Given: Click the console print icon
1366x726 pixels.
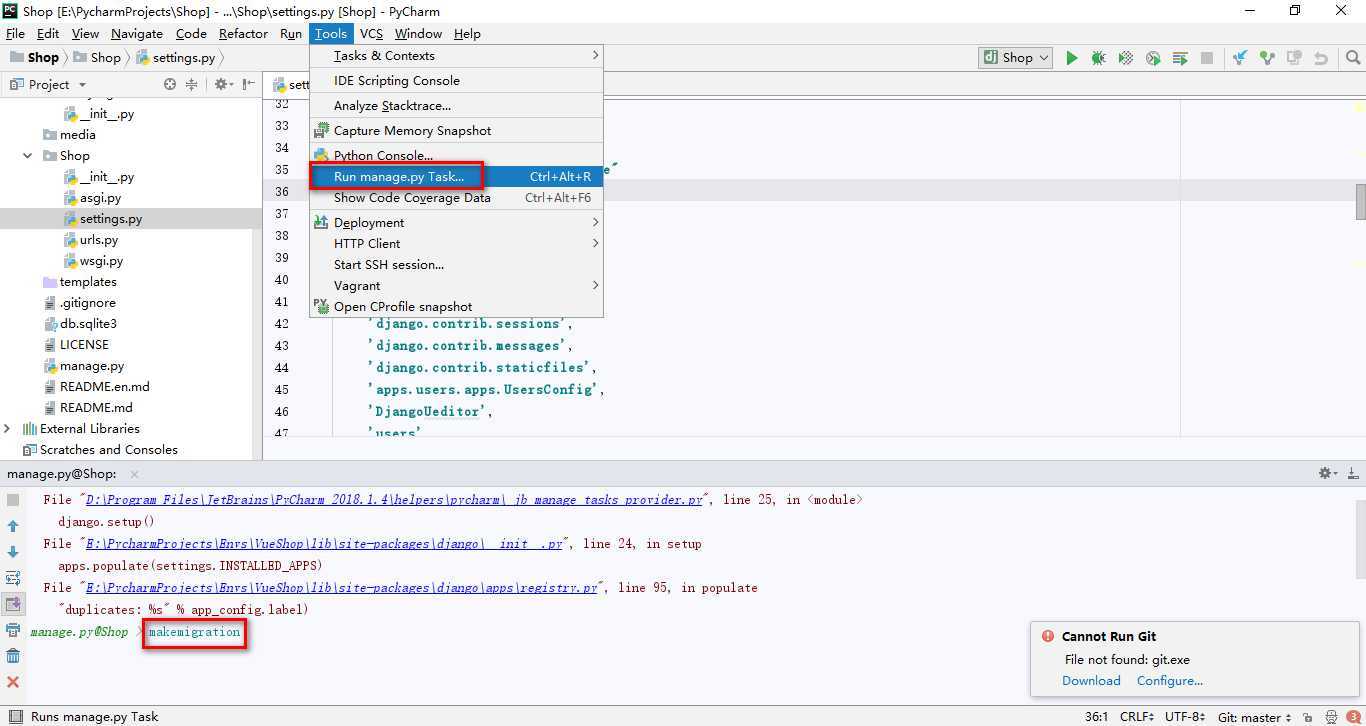Looking at the screenshot, I should (13, 630).
